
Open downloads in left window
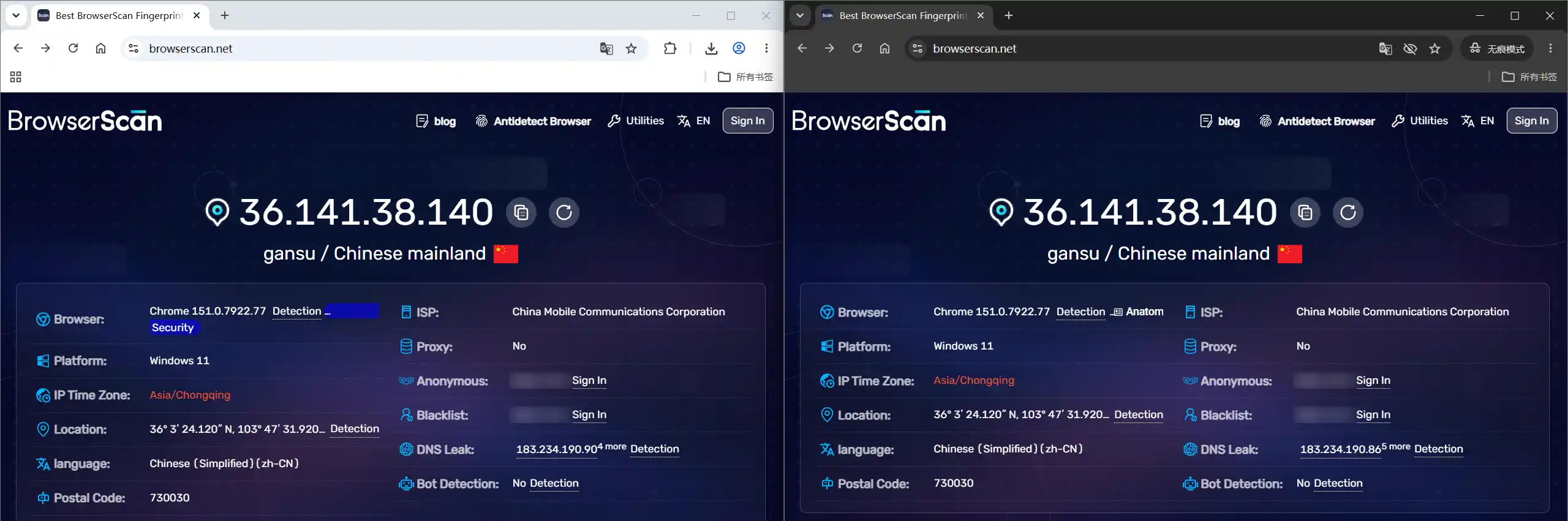click(711, 48)
